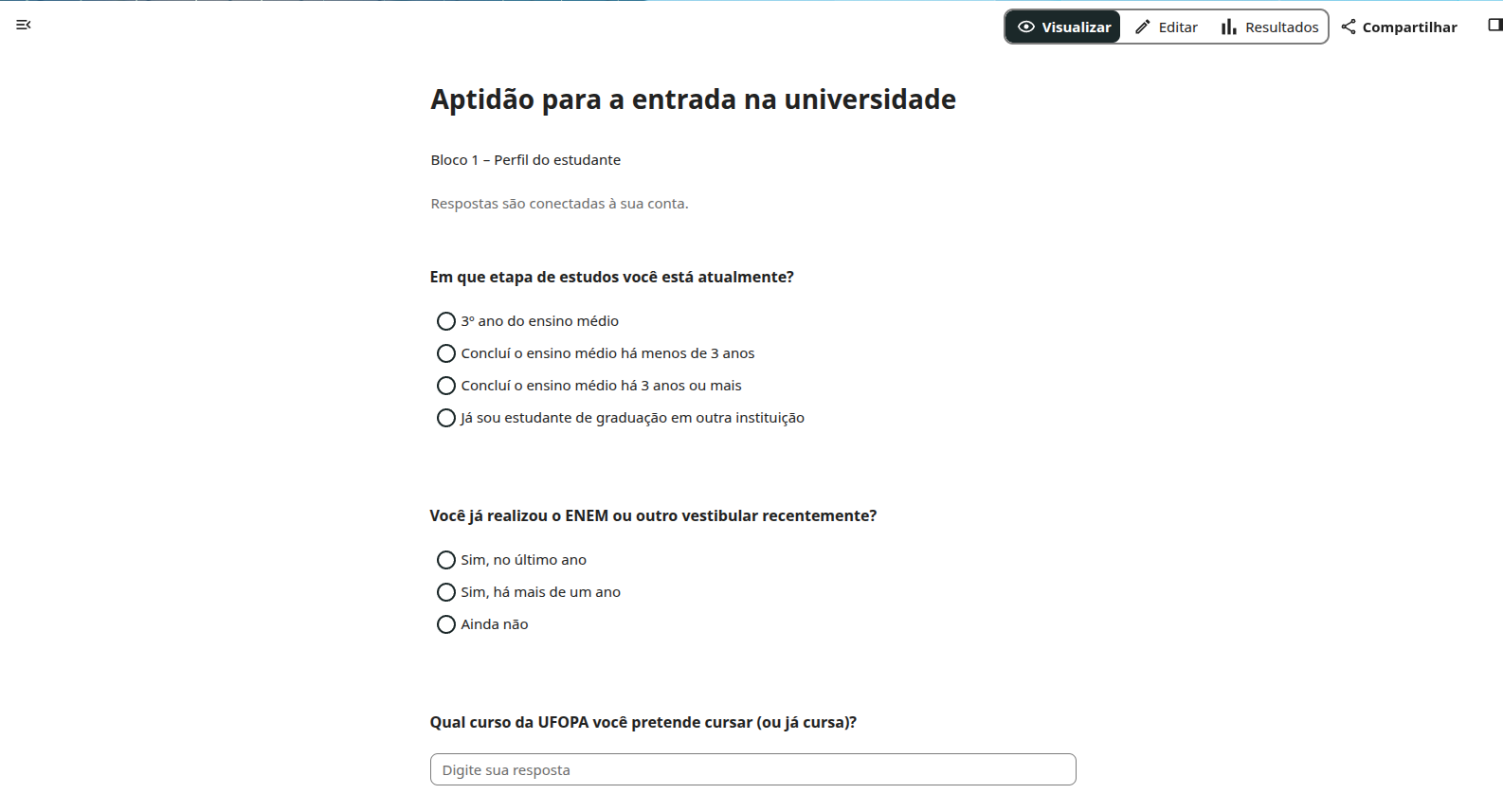Click the pencil Editar icon
Image resolution: width=1503 pixels, height=812 pixels.
(1143, 27)
